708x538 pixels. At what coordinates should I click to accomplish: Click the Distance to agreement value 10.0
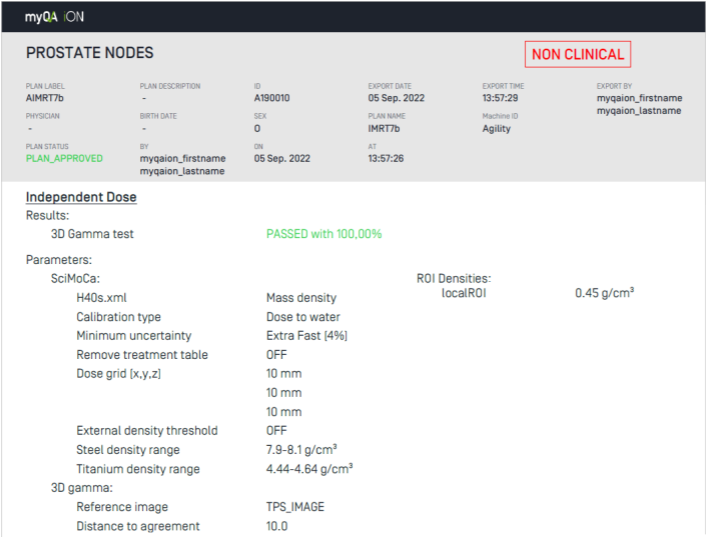pos(277,526)
